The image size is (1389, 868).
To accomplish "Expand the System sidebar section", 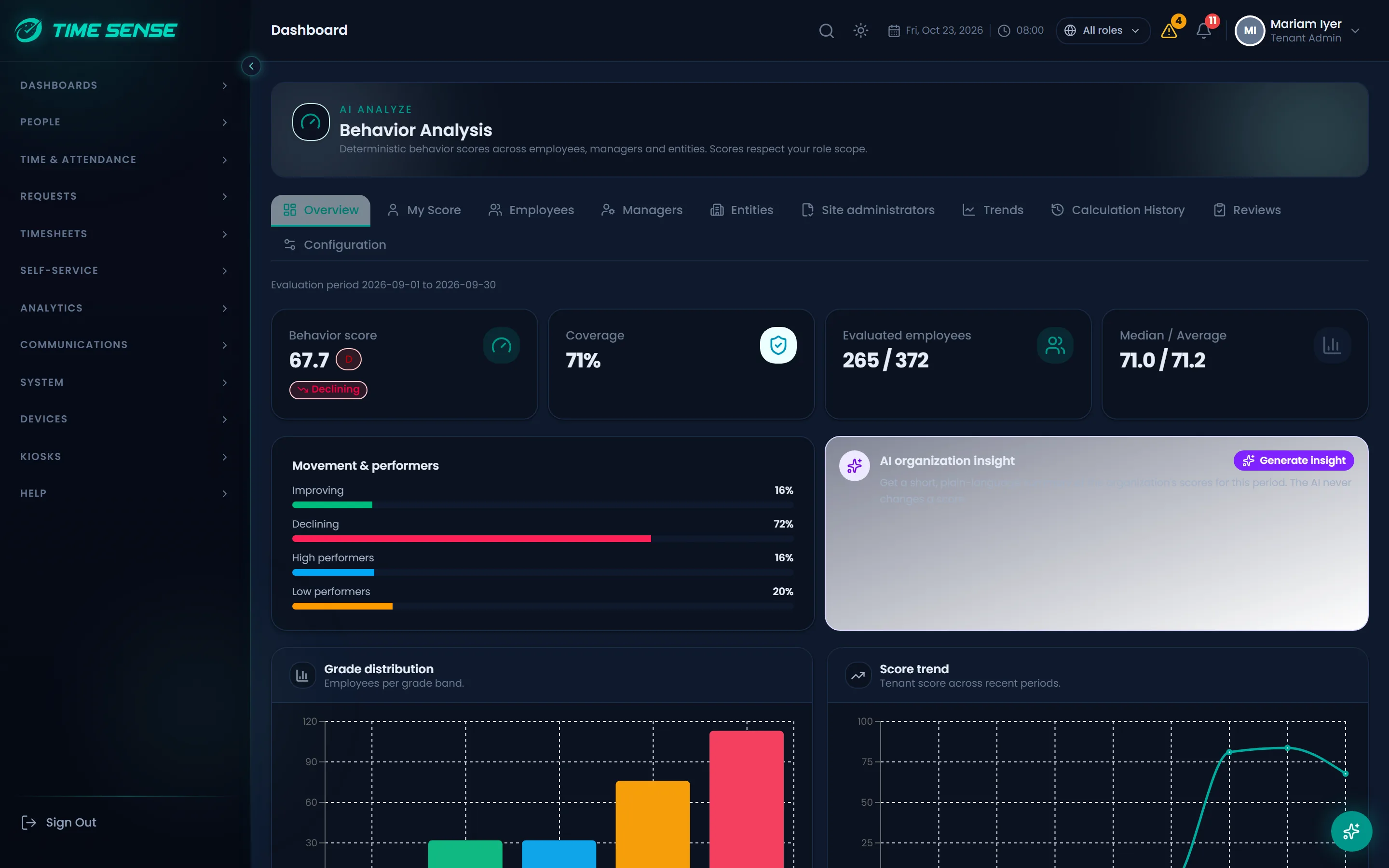I will pyautogui.click(x=124, y=382).
